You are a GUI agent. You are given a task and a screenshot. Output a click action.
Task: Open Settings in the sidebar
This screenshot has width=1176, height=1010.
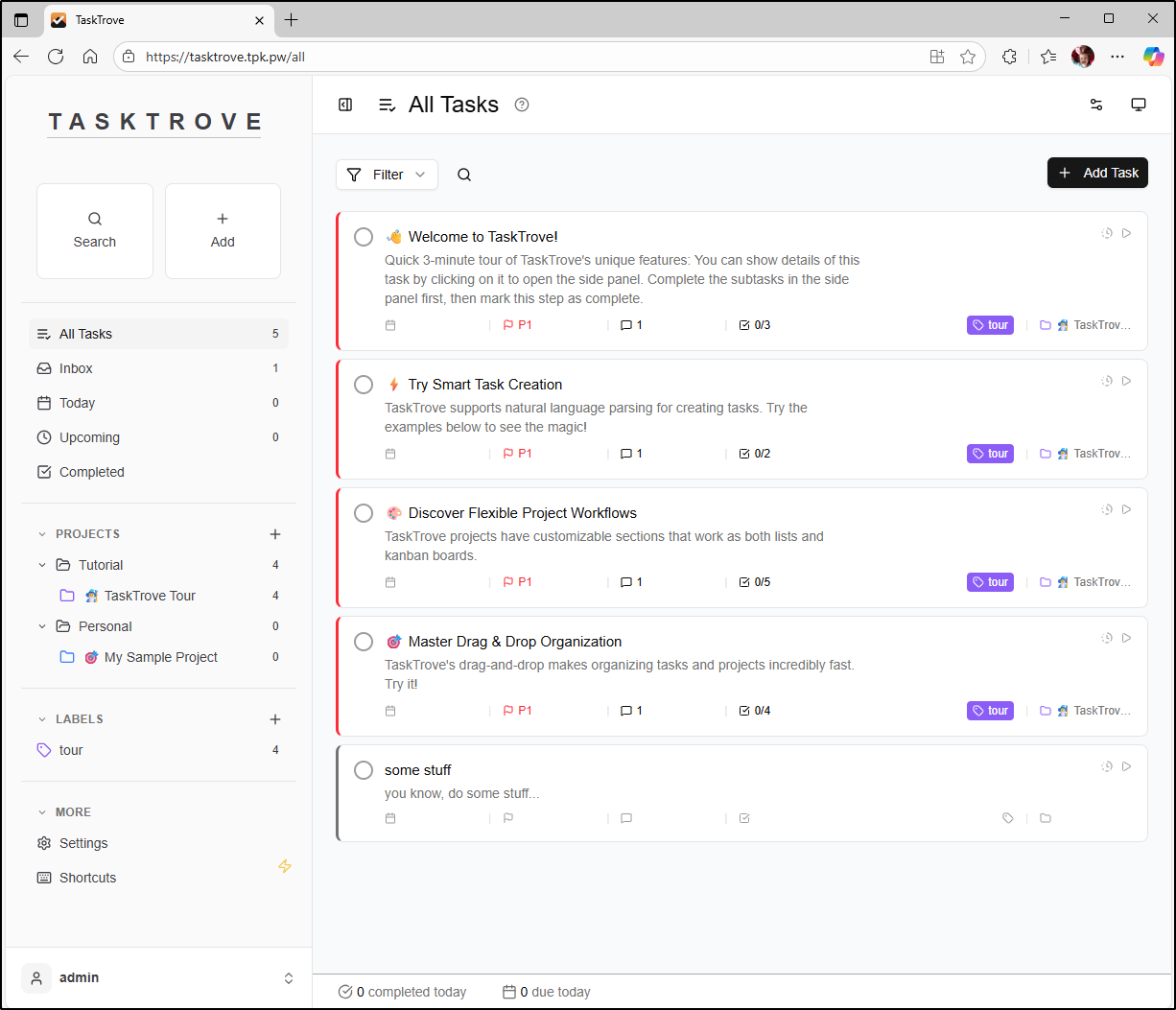(x=158, y=843)
